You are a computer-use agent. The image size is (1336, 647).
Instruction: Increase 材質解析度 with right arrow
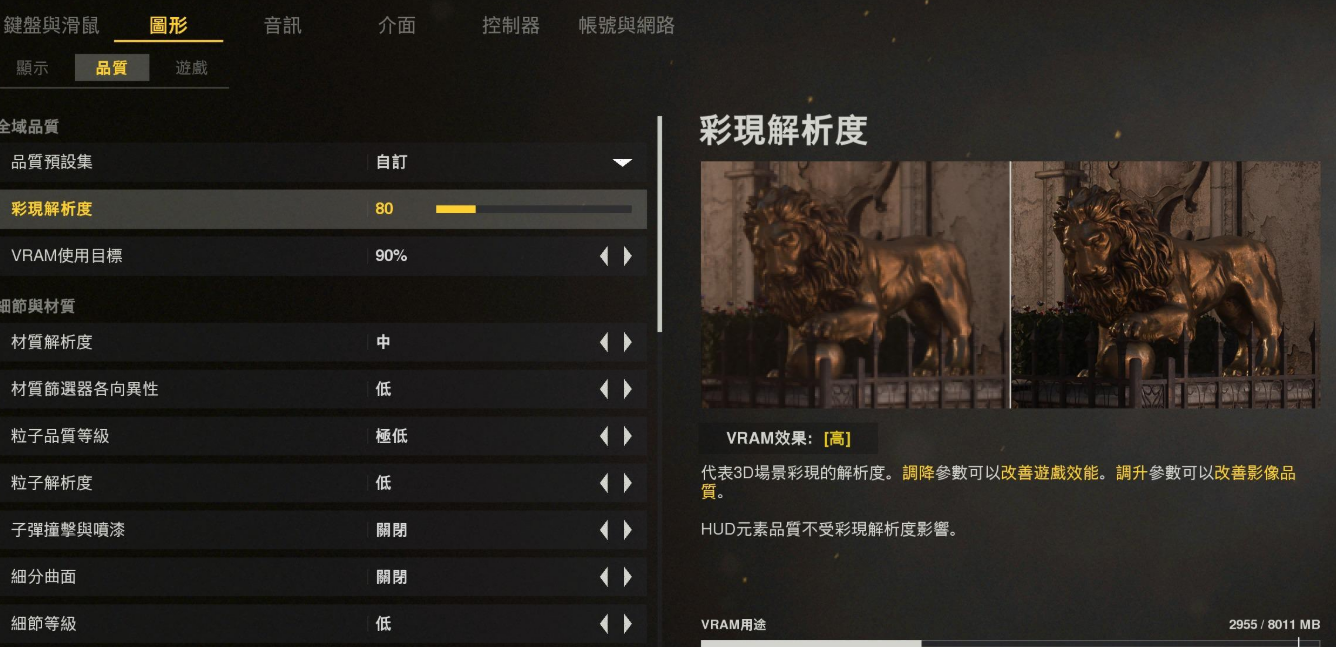point(628,342)
